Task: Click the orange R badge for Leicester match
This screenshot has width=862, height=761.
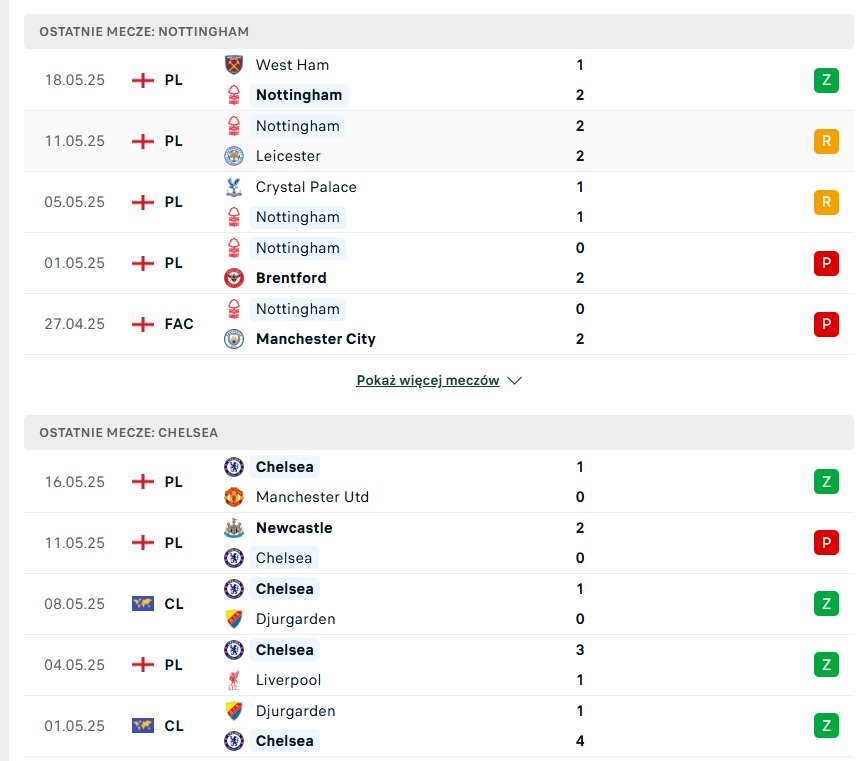Action: pyautogui.click(x=826, y=141)
